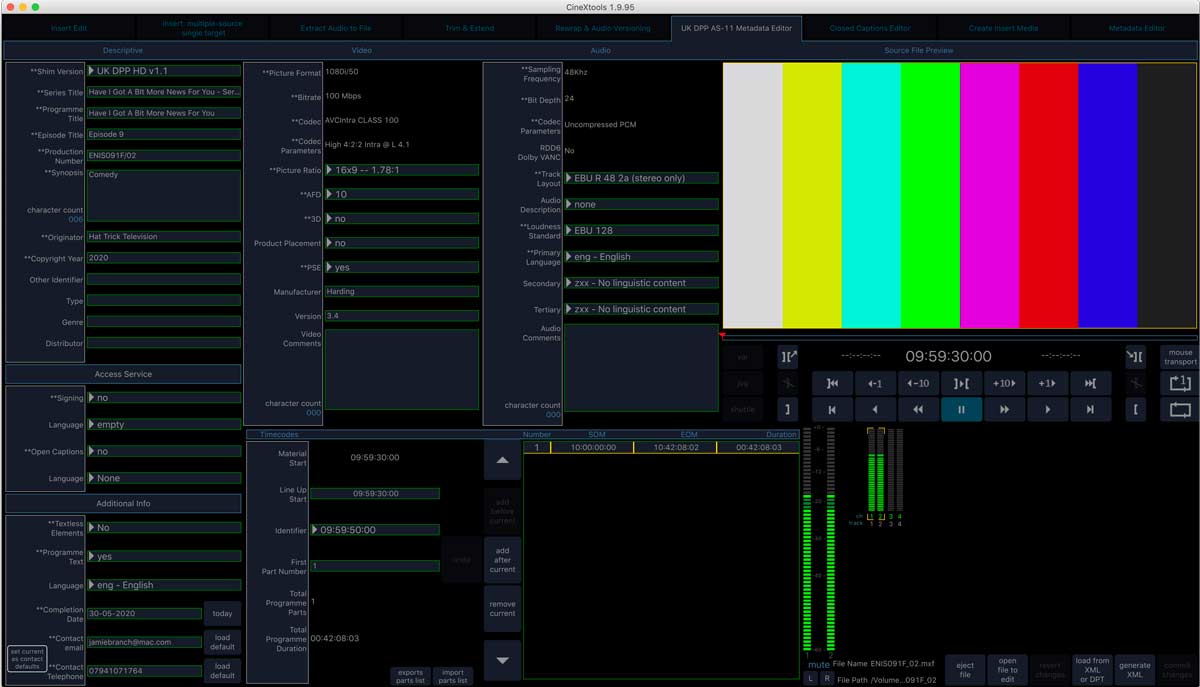This screenshot has height=687, width=1200.
Task: Open the Primary Language dropdown in Audio
Action: [x=642, y=257]
